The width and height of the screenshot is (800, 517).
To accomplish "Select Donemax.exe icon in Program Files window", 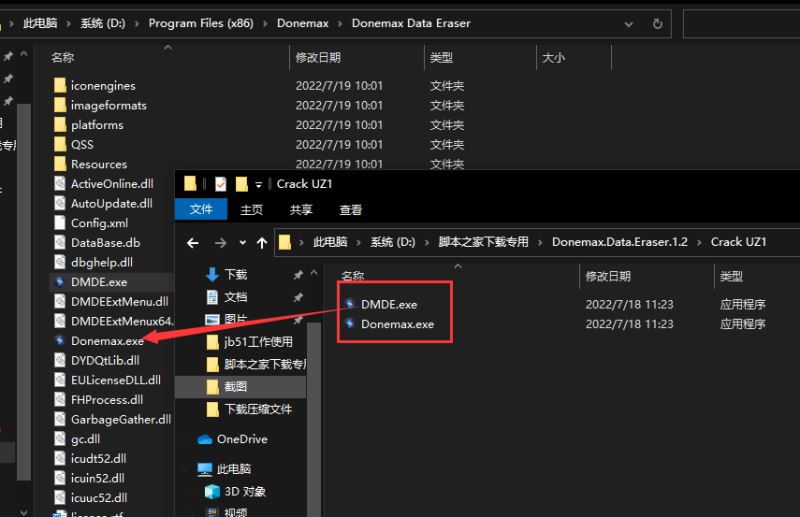I will [60, 340].
